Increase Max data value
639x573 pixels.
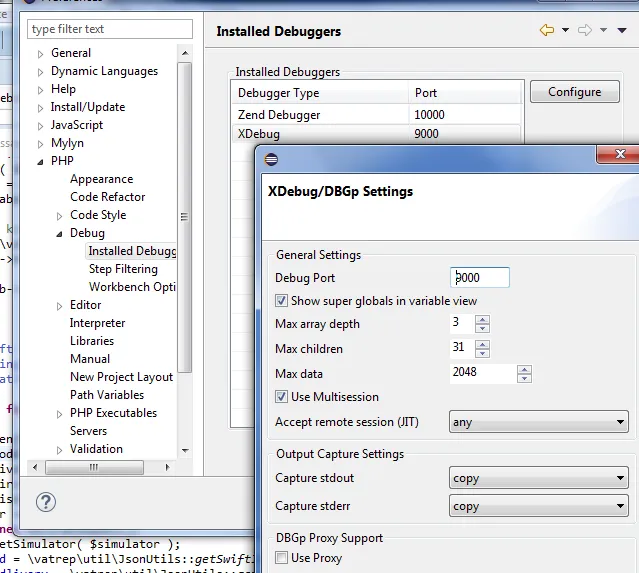(x=524, y=370)
